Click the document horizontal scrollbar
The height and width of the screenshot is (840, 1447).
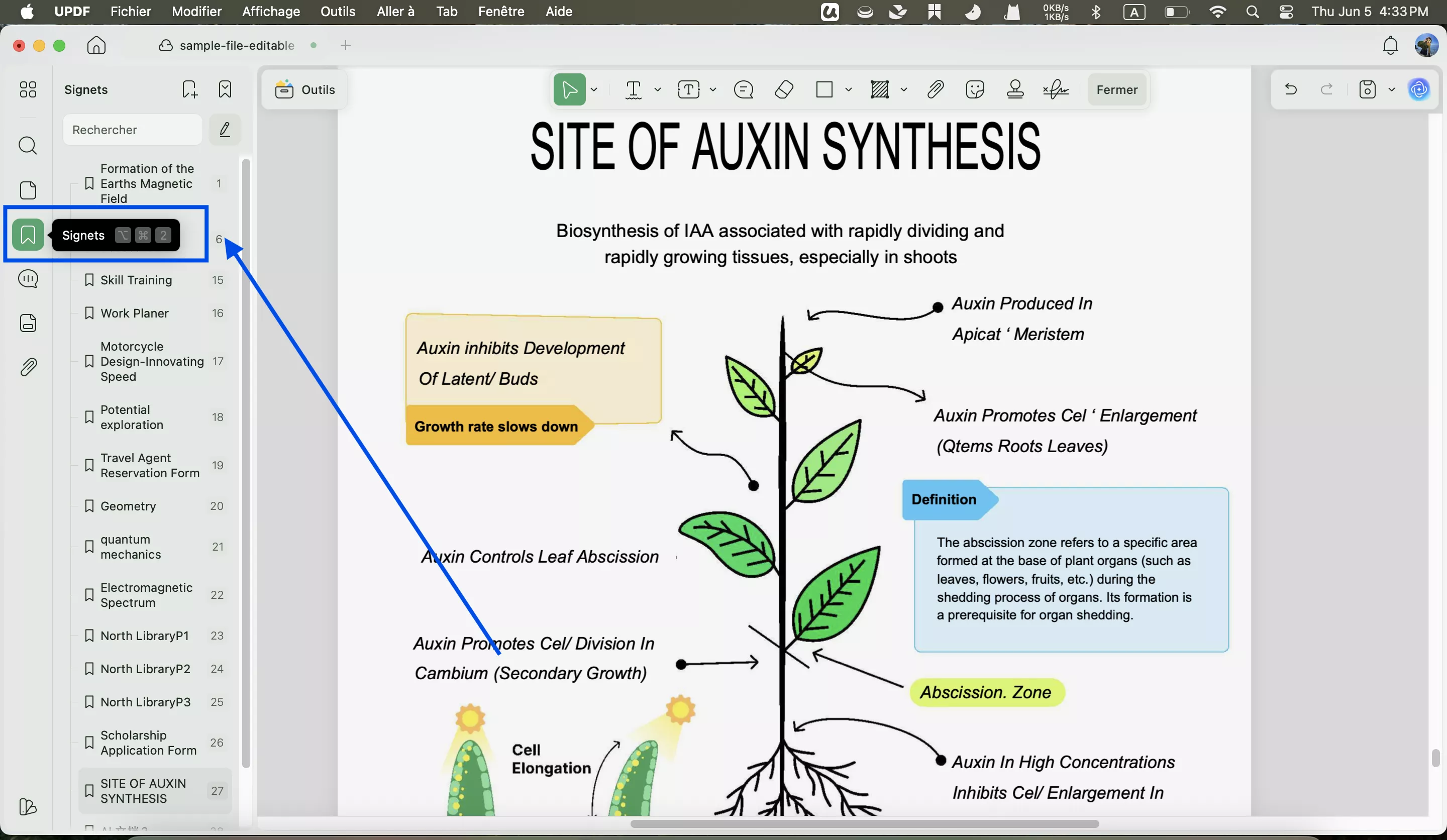(864, 824)
